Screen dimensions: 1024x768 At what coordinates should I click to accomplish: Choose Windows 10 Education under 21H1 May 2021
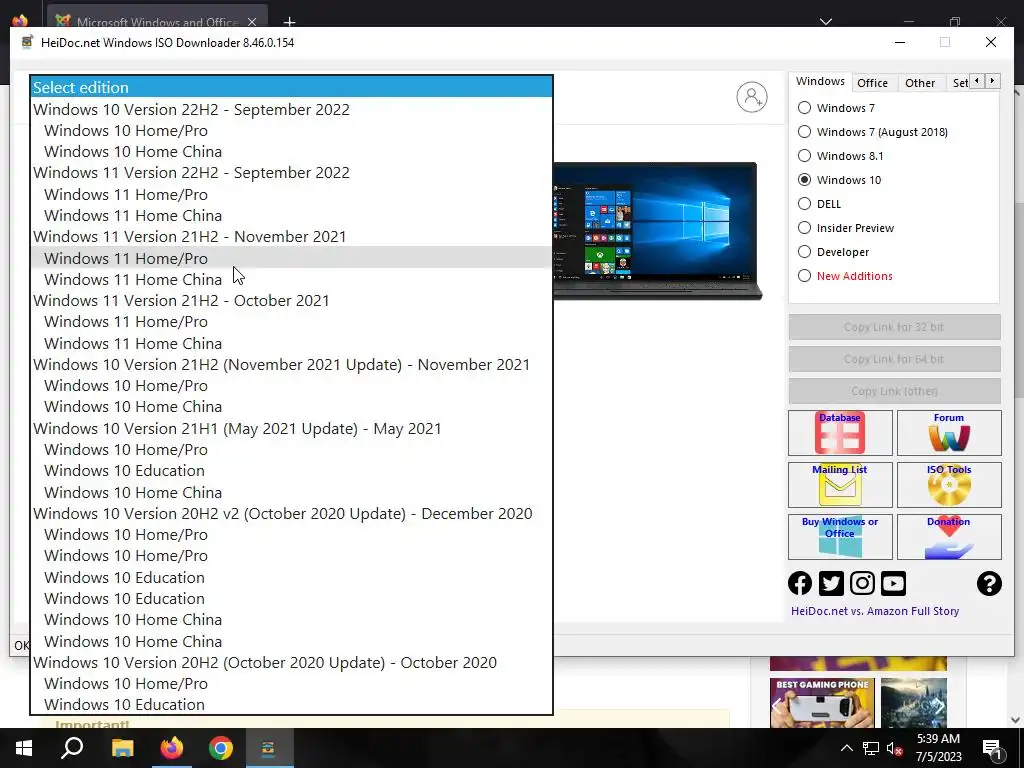coord(292,471)
